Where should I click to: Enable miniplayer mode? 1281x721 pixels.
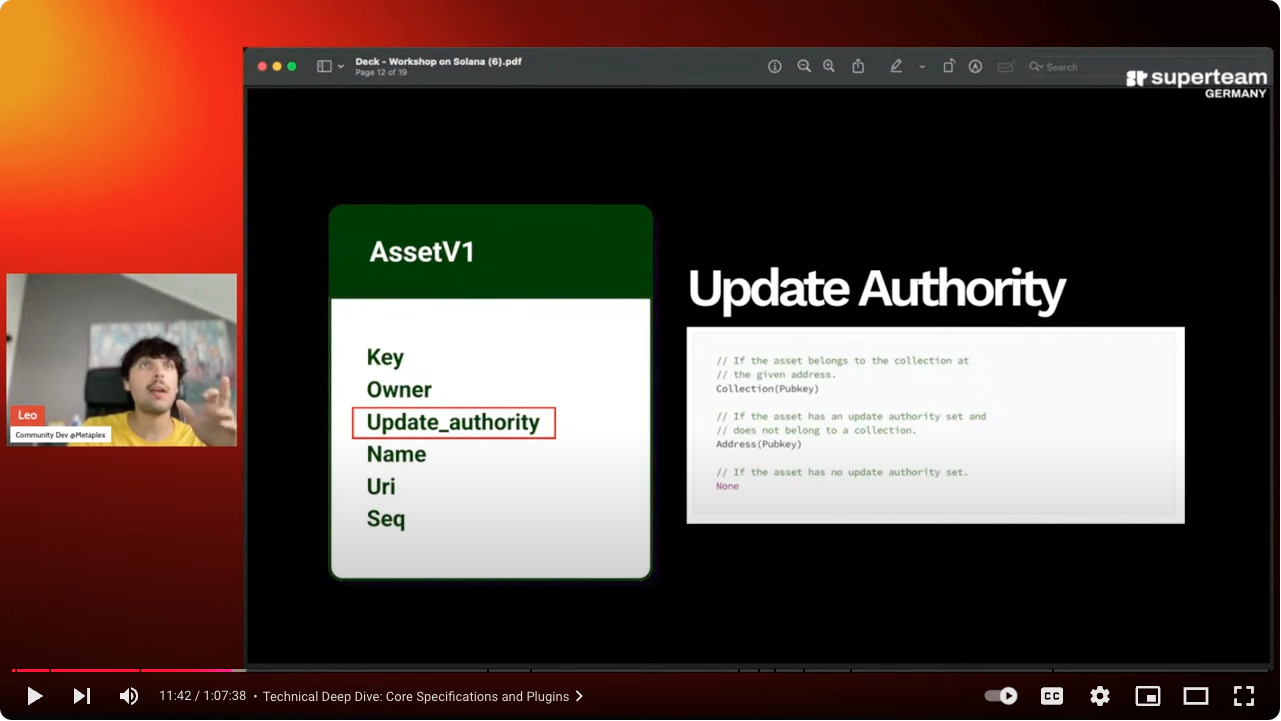click(1148, 696)
